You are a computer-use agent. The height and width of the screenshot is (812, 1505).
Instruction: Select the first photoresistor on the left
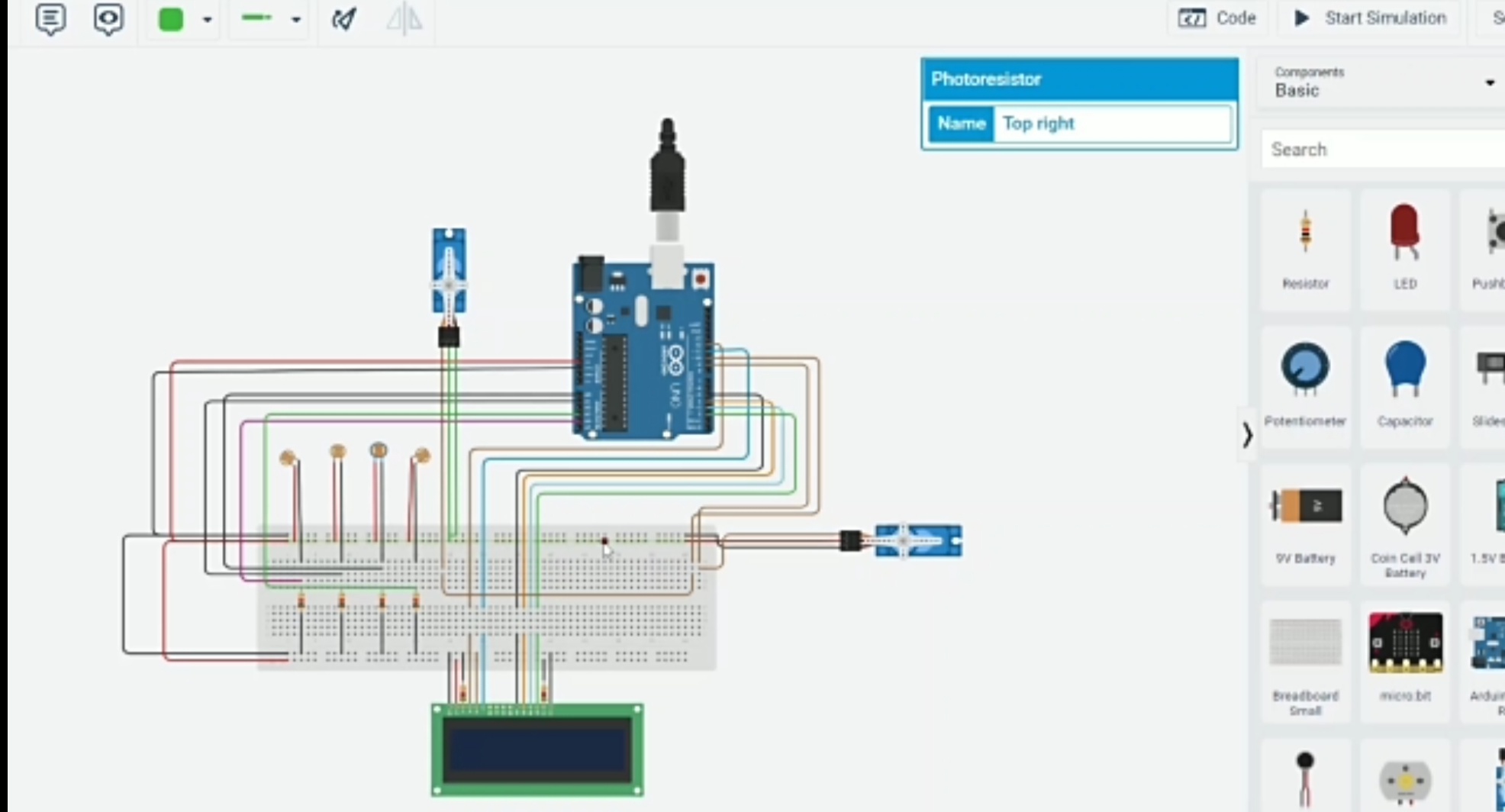point(288,458)
